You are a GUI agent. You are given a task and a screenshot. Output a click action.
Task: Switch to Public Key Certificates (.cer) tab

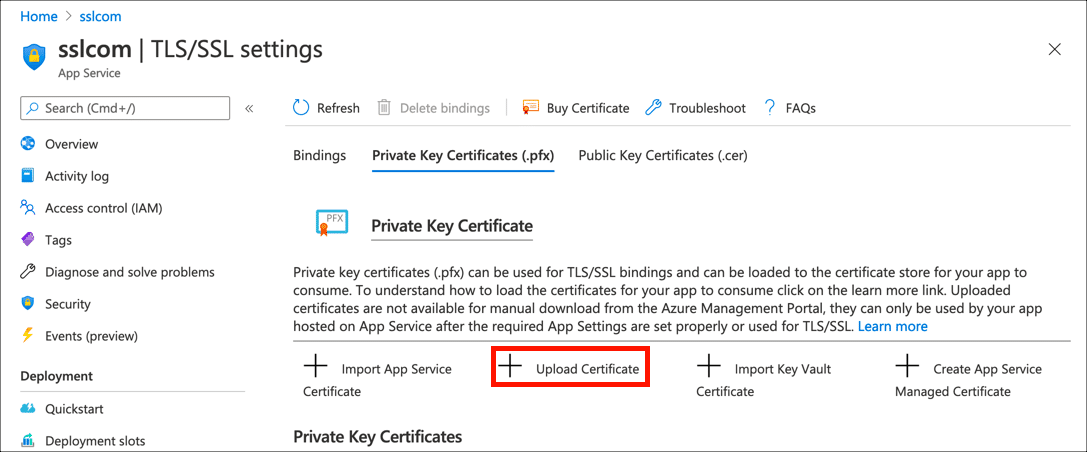pos(662,156)
